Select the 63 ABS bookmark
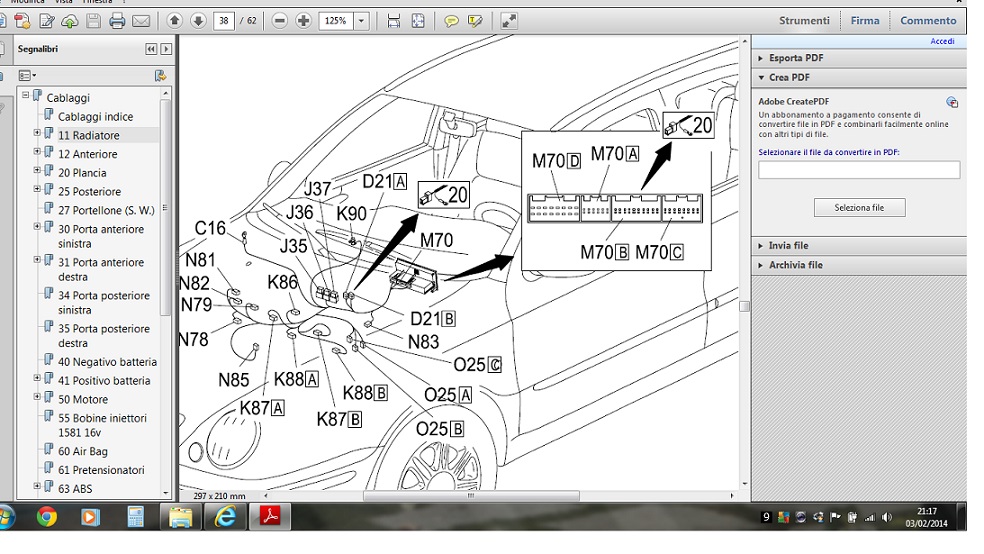 [75, 489]
